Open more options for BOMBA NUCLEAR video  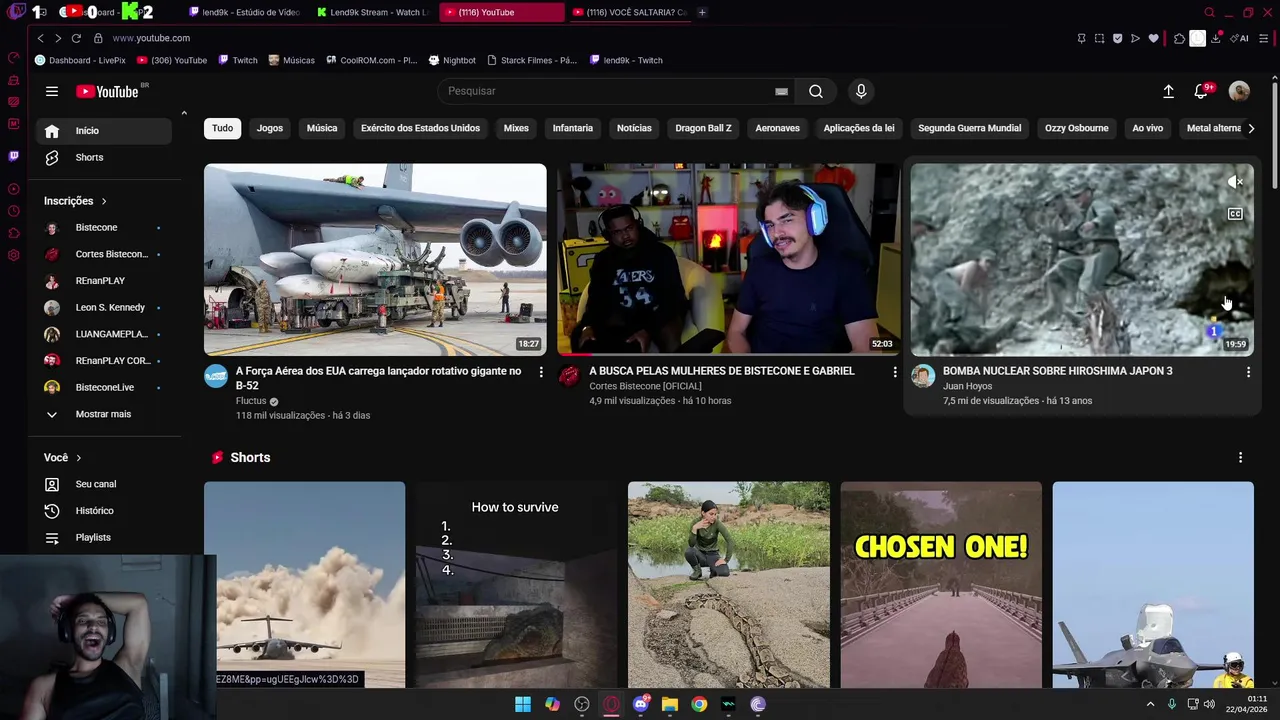[1248, 372]
